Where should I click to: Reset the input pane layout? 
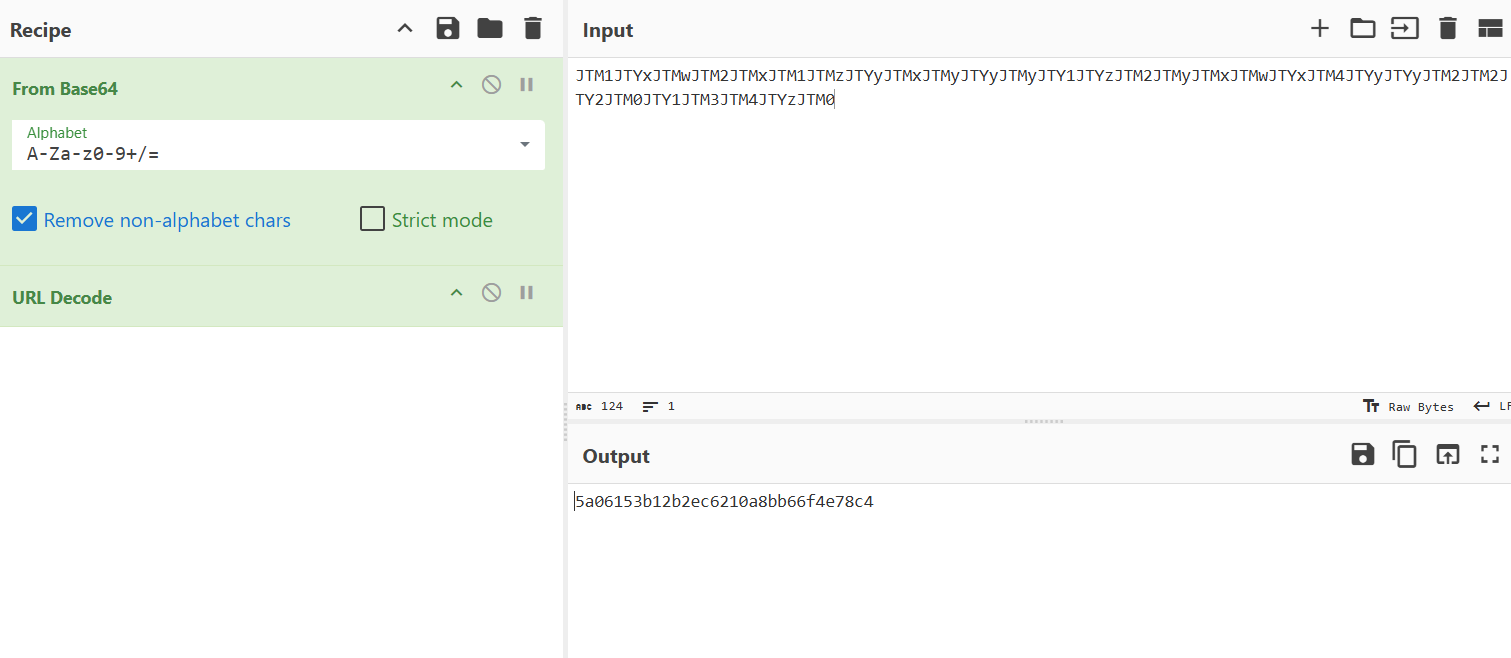(x=1490, y=29)
